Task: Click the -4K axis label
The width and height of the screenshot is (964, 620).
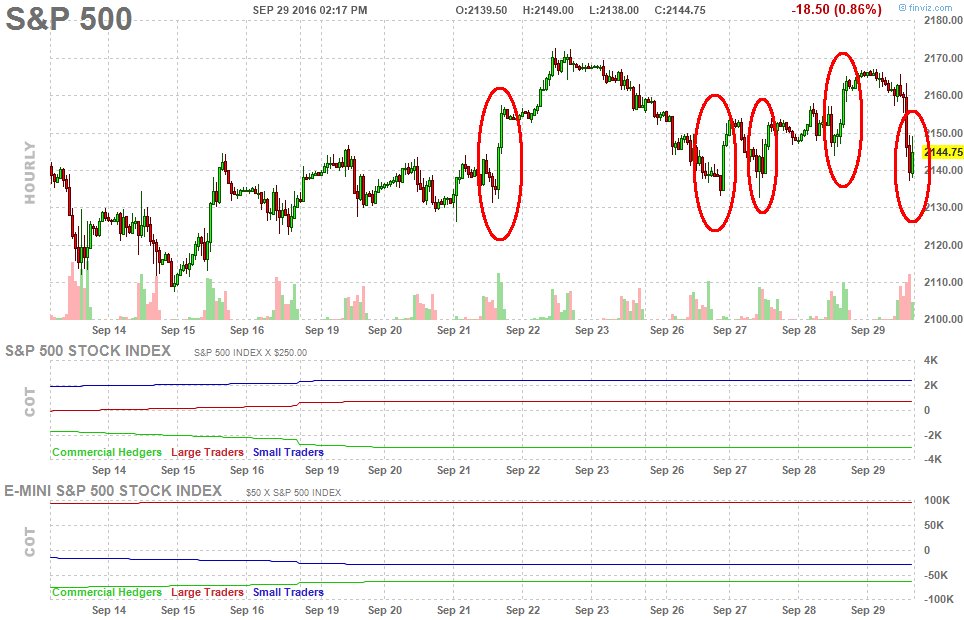Action: click(933, 459)
